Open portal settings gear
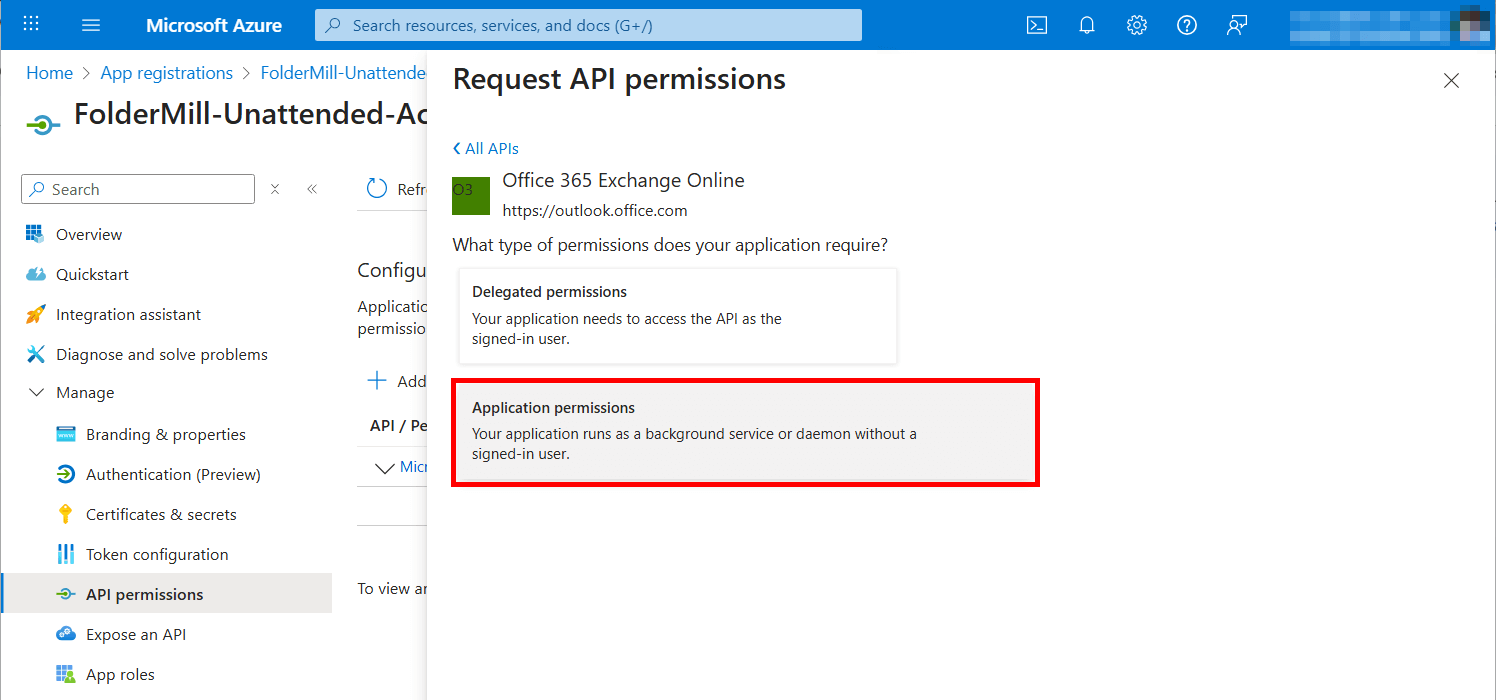The width and height of the screenshot is (1496, 700). (x=1137, y=25)
